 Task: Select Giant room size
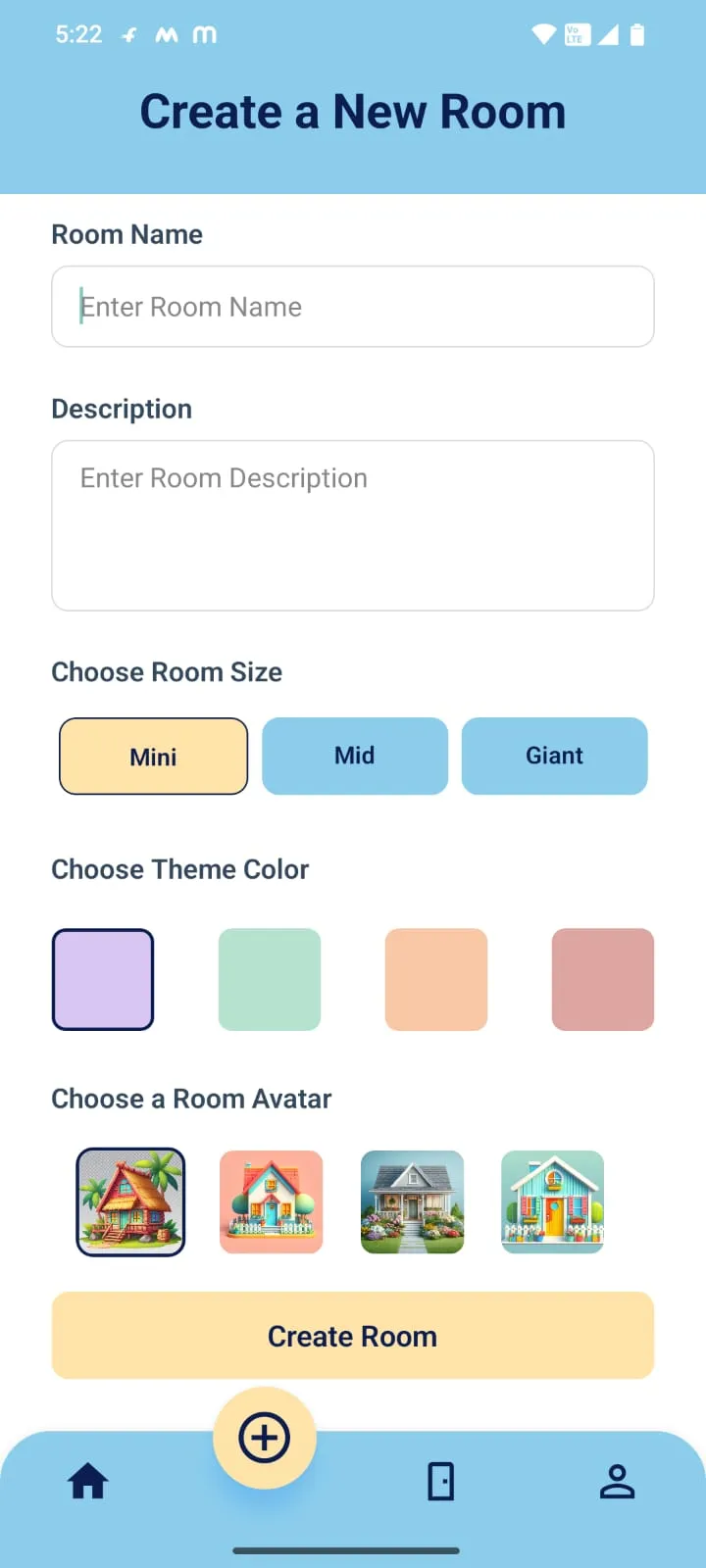coord(555,756)
